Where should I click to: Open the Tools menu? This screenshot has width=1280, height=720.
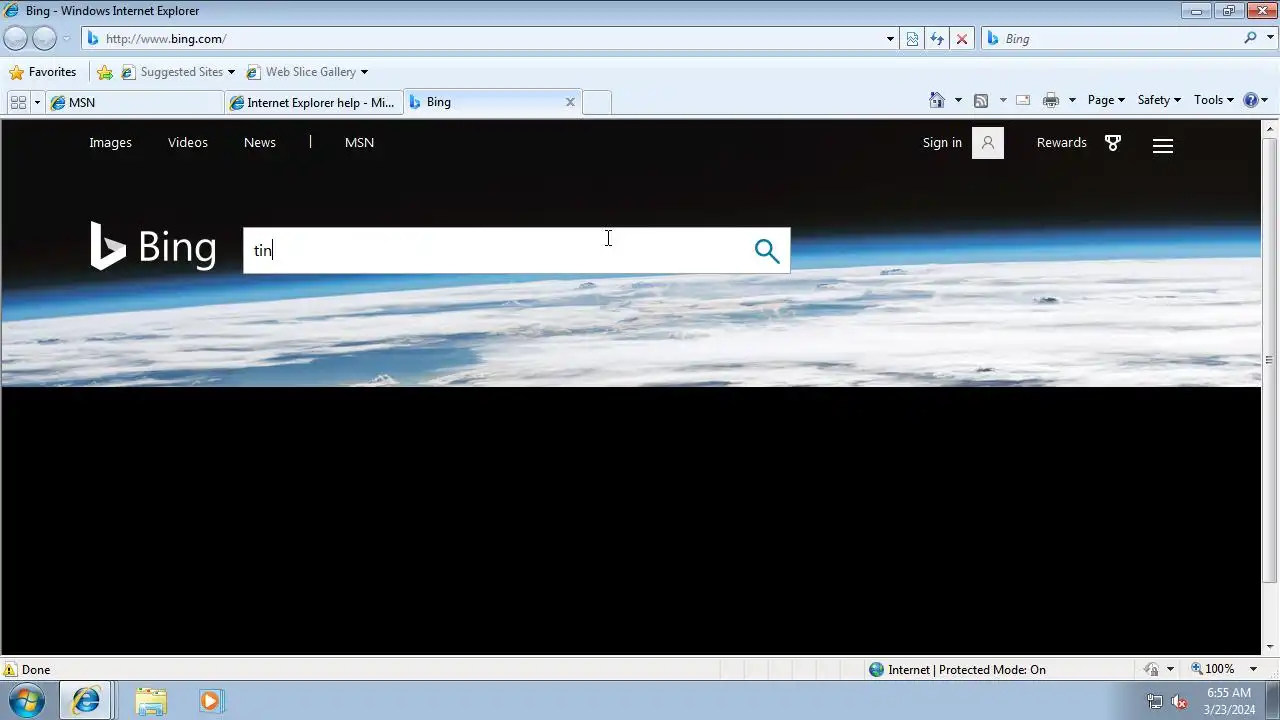[x=1214, y=100]
